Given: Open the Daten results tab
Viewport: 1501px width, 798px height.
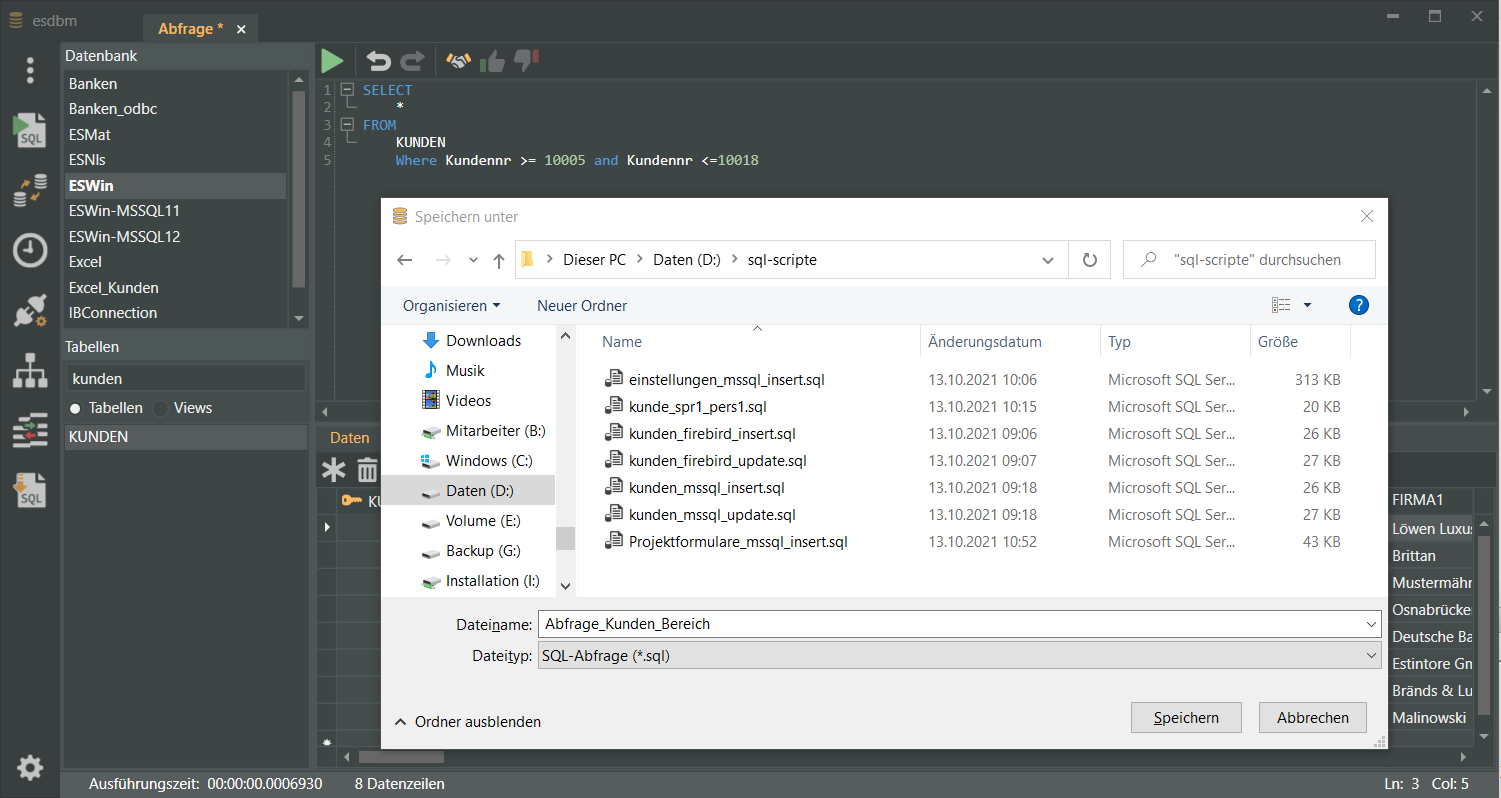Looking at the screenshot, I should tap(350, 438).
